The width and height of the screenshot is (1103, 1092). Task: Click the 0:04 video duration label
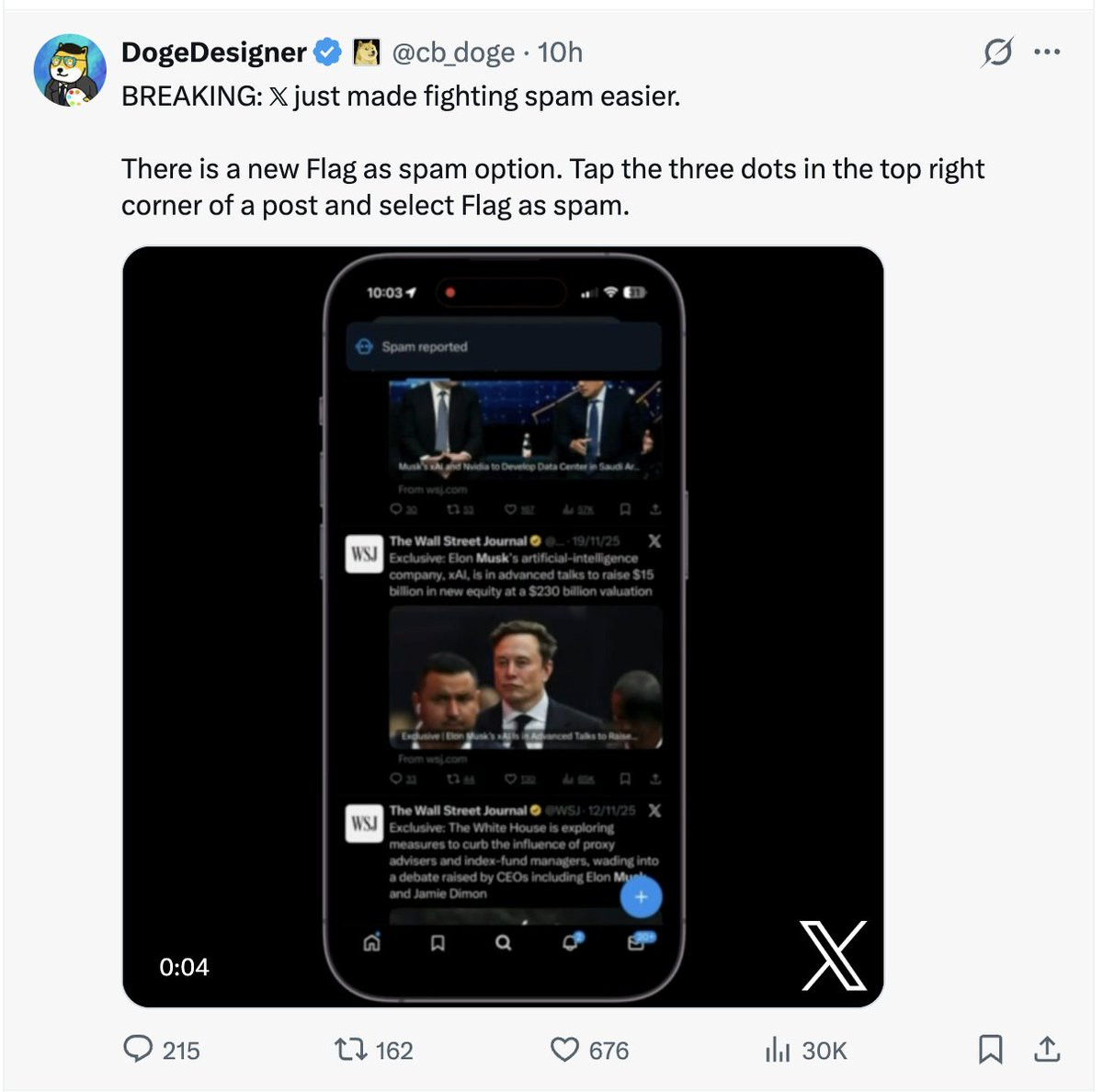[184, 967]
